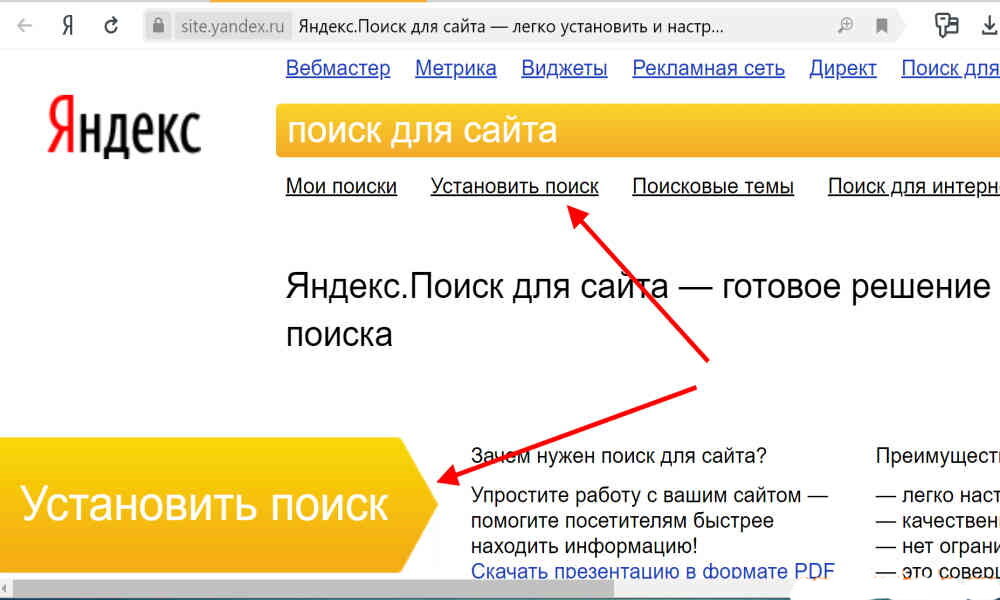Click the horizontal scrollbar thumb

[312, 589]
